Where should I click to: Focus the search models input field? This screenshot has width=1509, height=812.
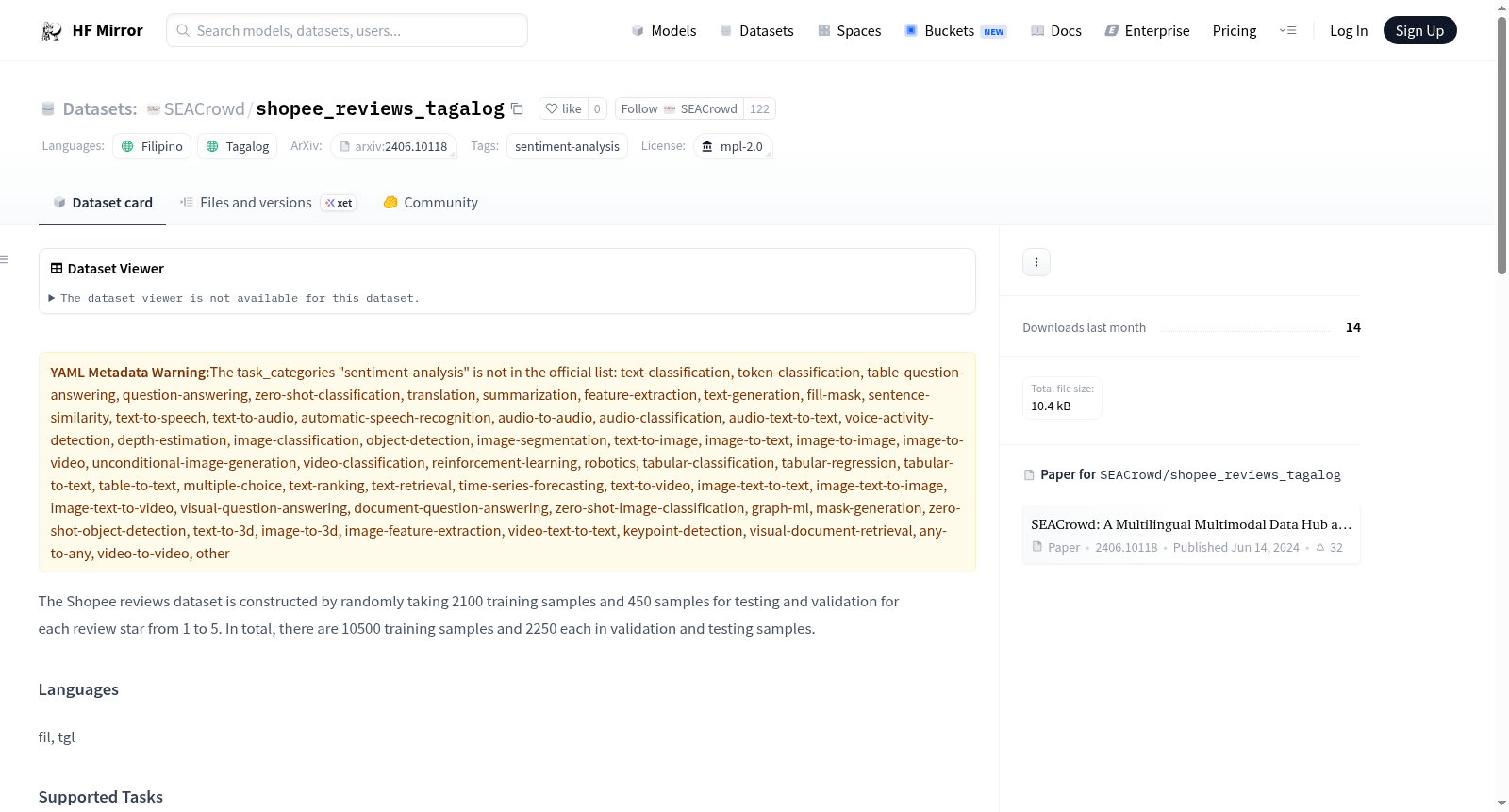[347, 30]
